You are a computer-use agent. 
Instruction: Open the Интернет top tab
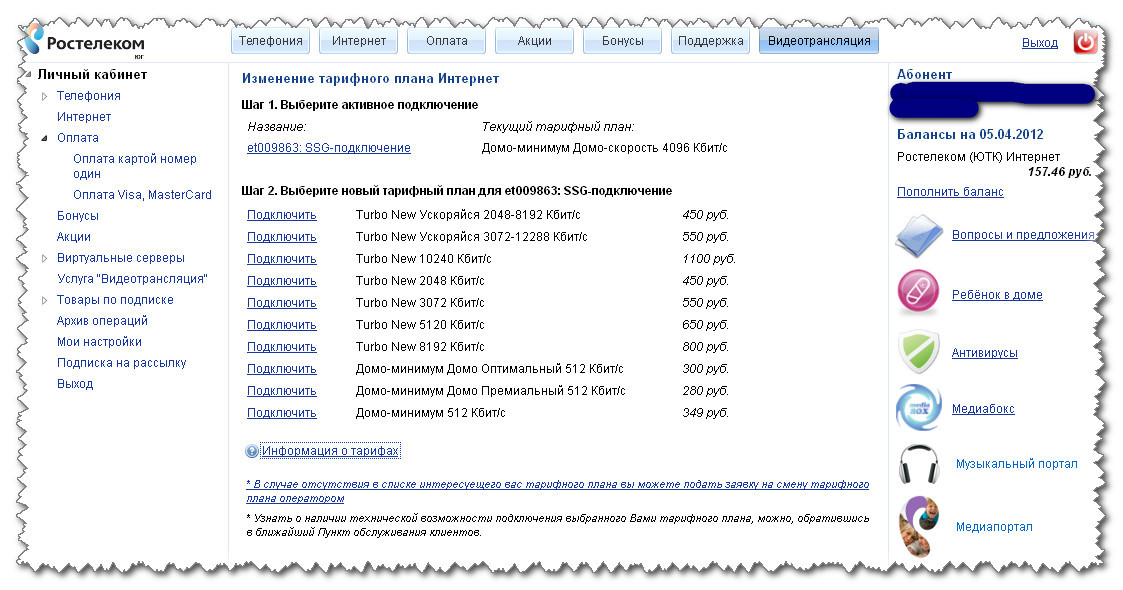[x=359, y=41]
